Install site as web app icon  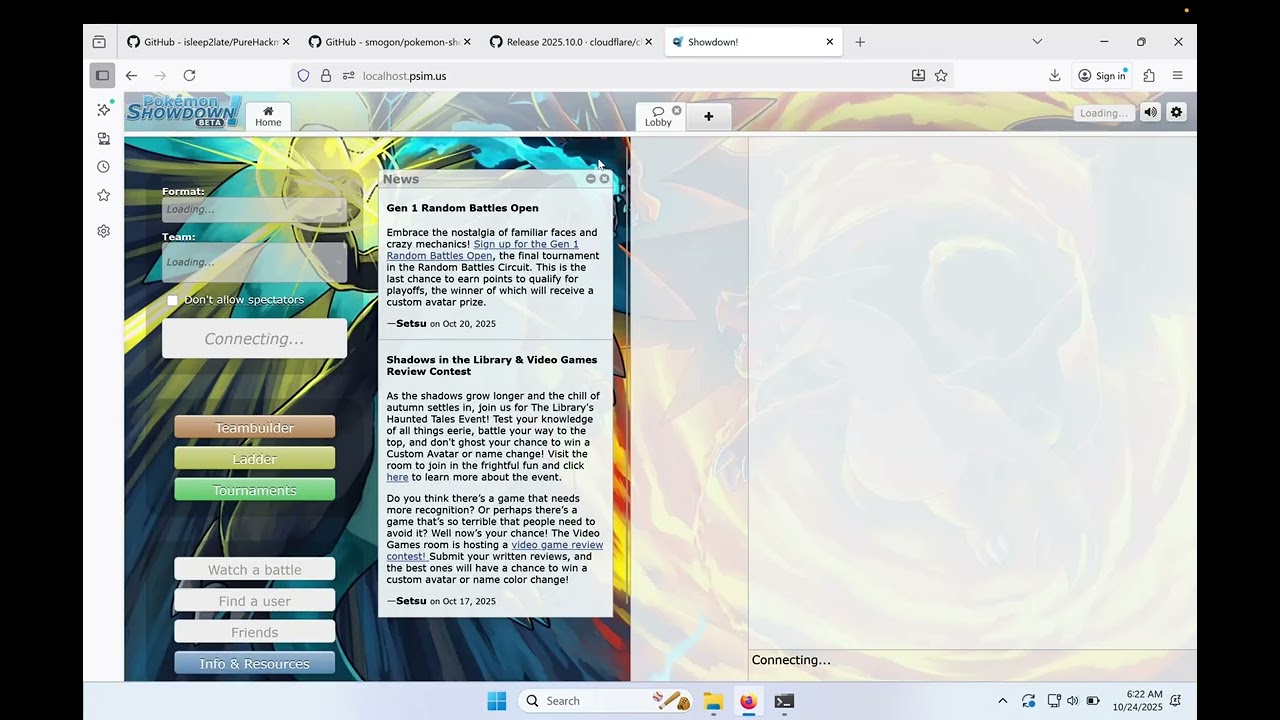click(918, 75)
